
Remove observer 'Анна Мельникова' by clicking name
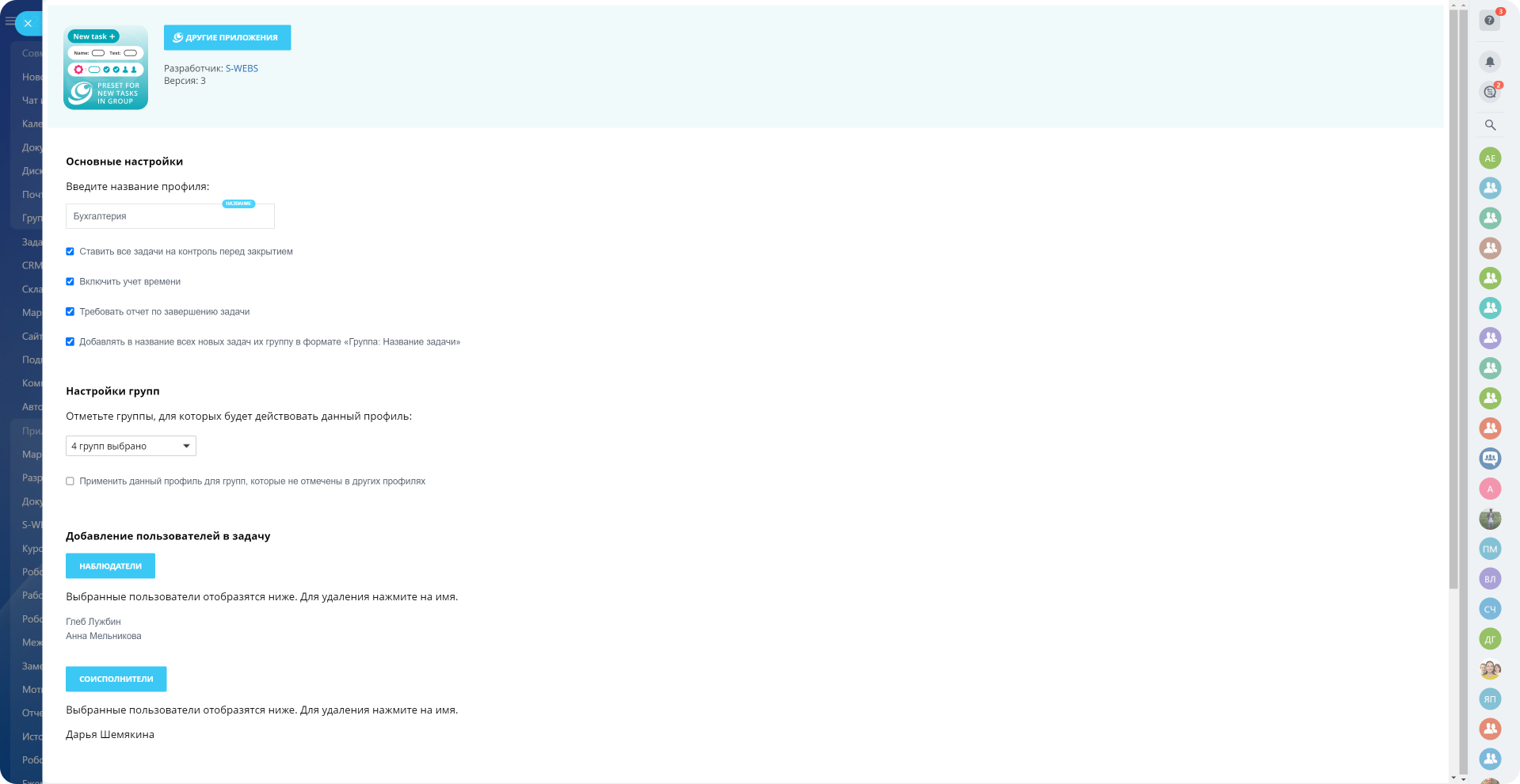click(x=104, y=636)
